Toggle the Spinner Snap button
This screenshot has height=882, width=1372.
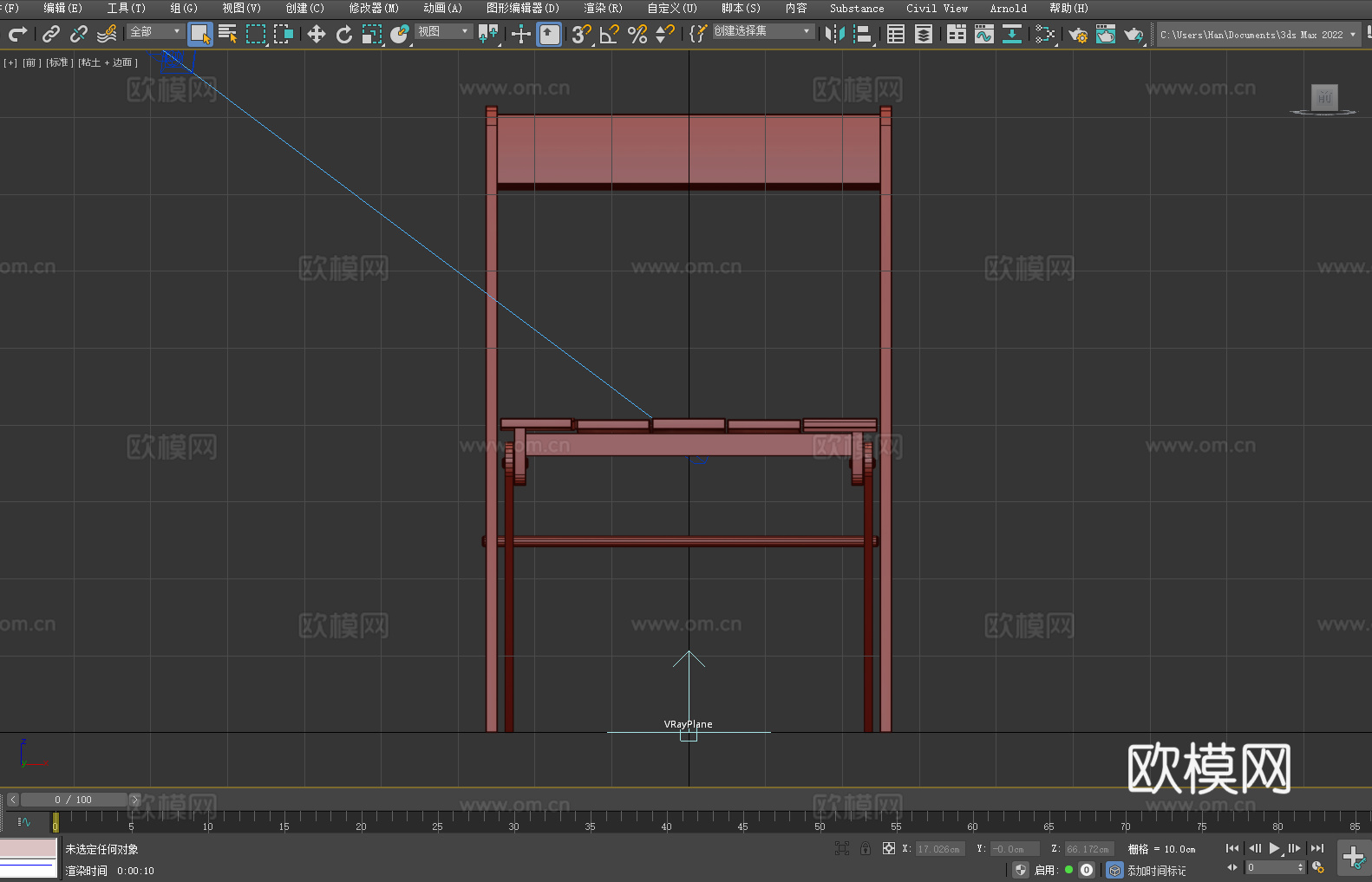[x=665, y=34]
